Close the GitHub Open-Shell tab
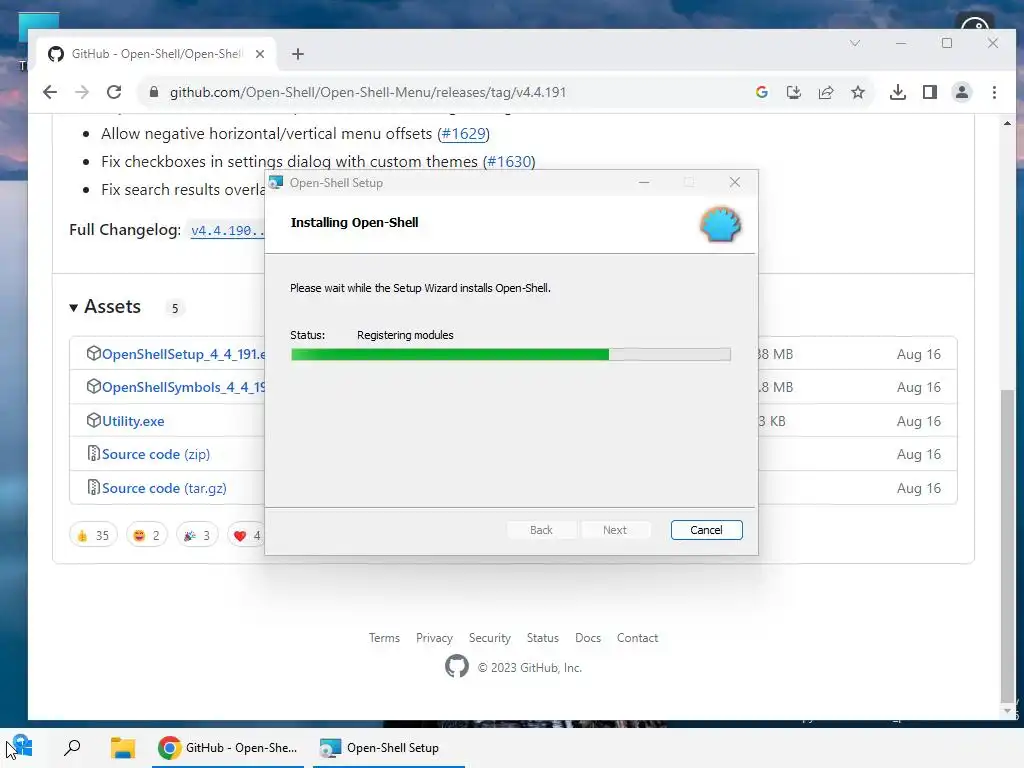The width and height of the screenshot is (1024, 768). point(260,54)
